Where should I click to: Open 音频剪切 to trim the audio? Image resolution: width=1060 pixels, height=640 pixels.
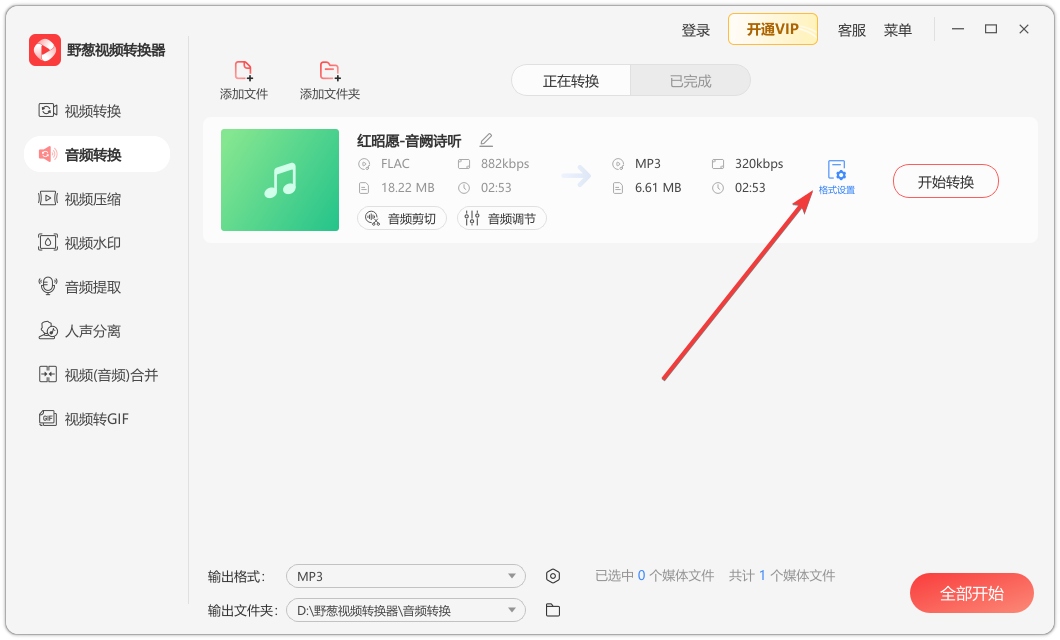[x=401, y=217]
